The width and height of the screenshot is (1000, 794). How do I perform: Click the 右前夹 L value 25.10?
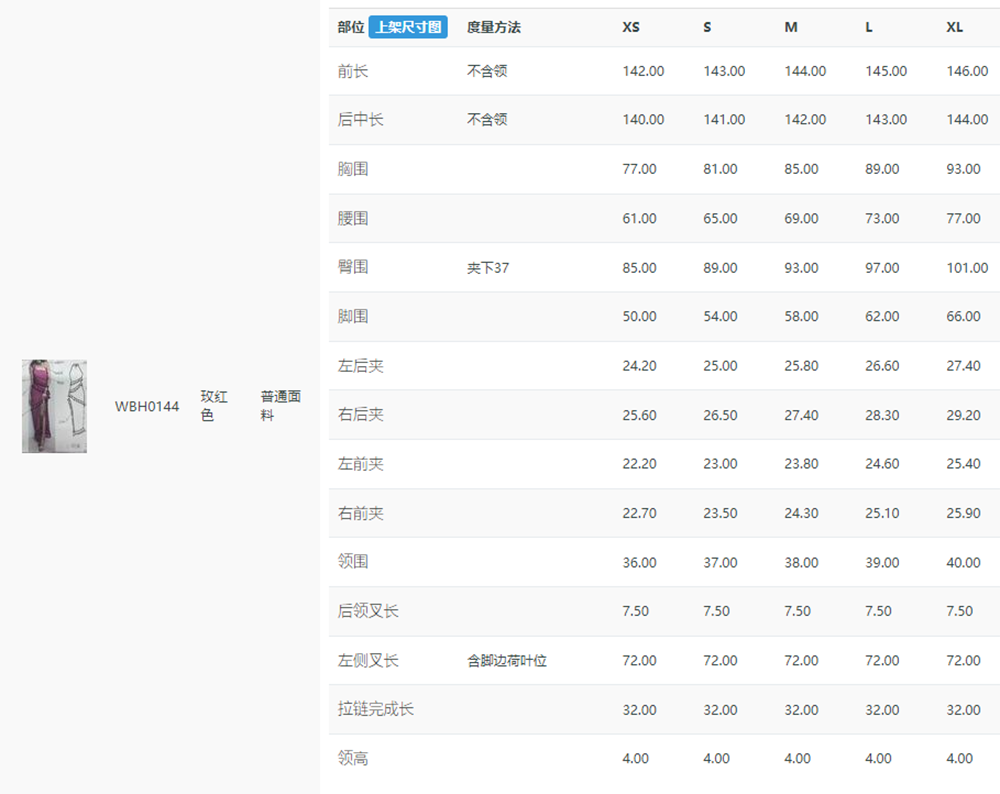(x=882, y=513)
